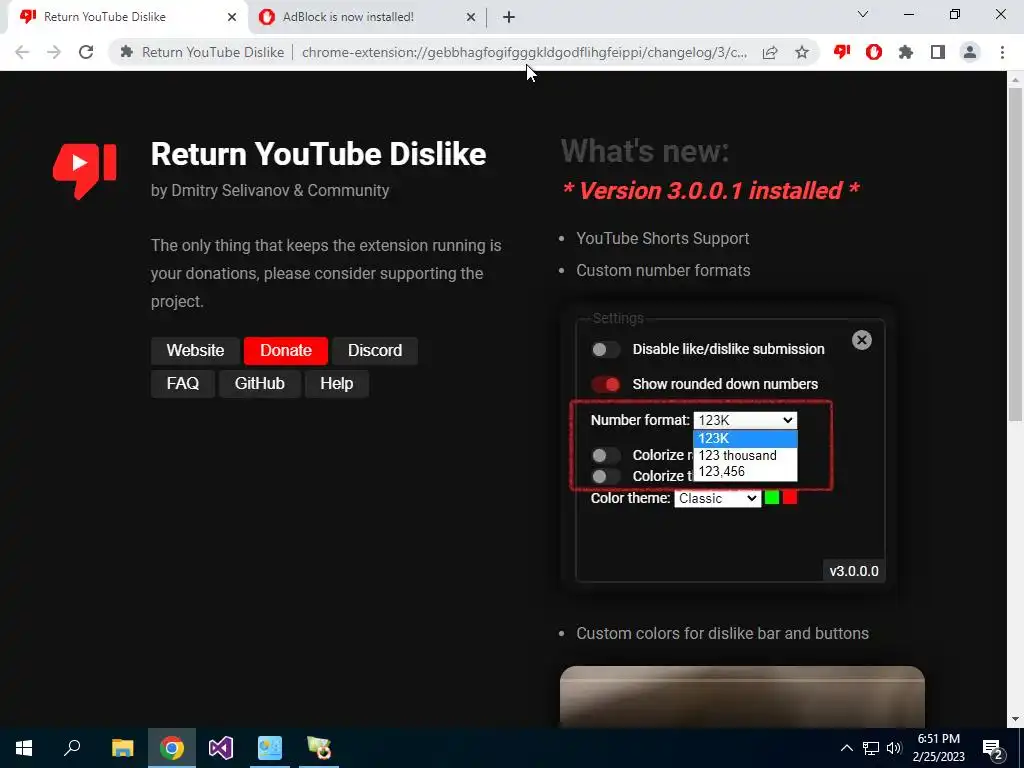Toggle Show rounded down numbers switch

click(605, 384)
